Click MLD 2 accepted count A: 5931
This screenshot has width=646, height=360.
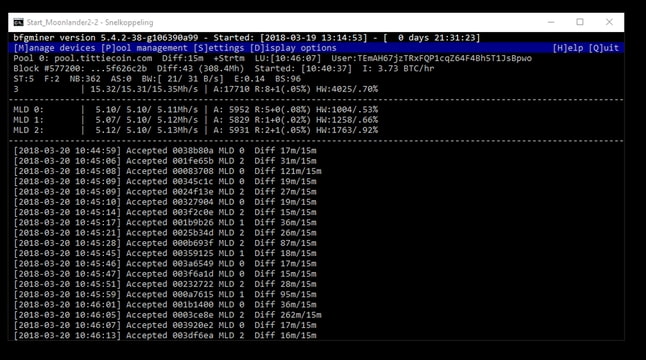[231, 130]
